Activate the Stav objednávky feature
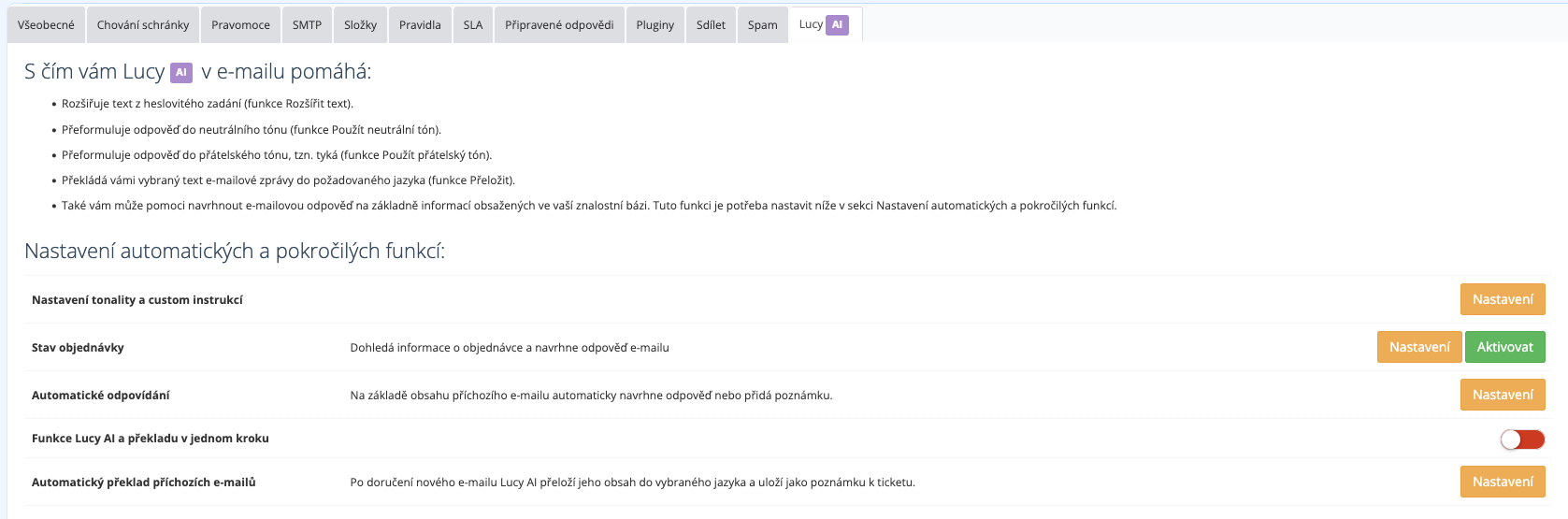 point(1505,347)
